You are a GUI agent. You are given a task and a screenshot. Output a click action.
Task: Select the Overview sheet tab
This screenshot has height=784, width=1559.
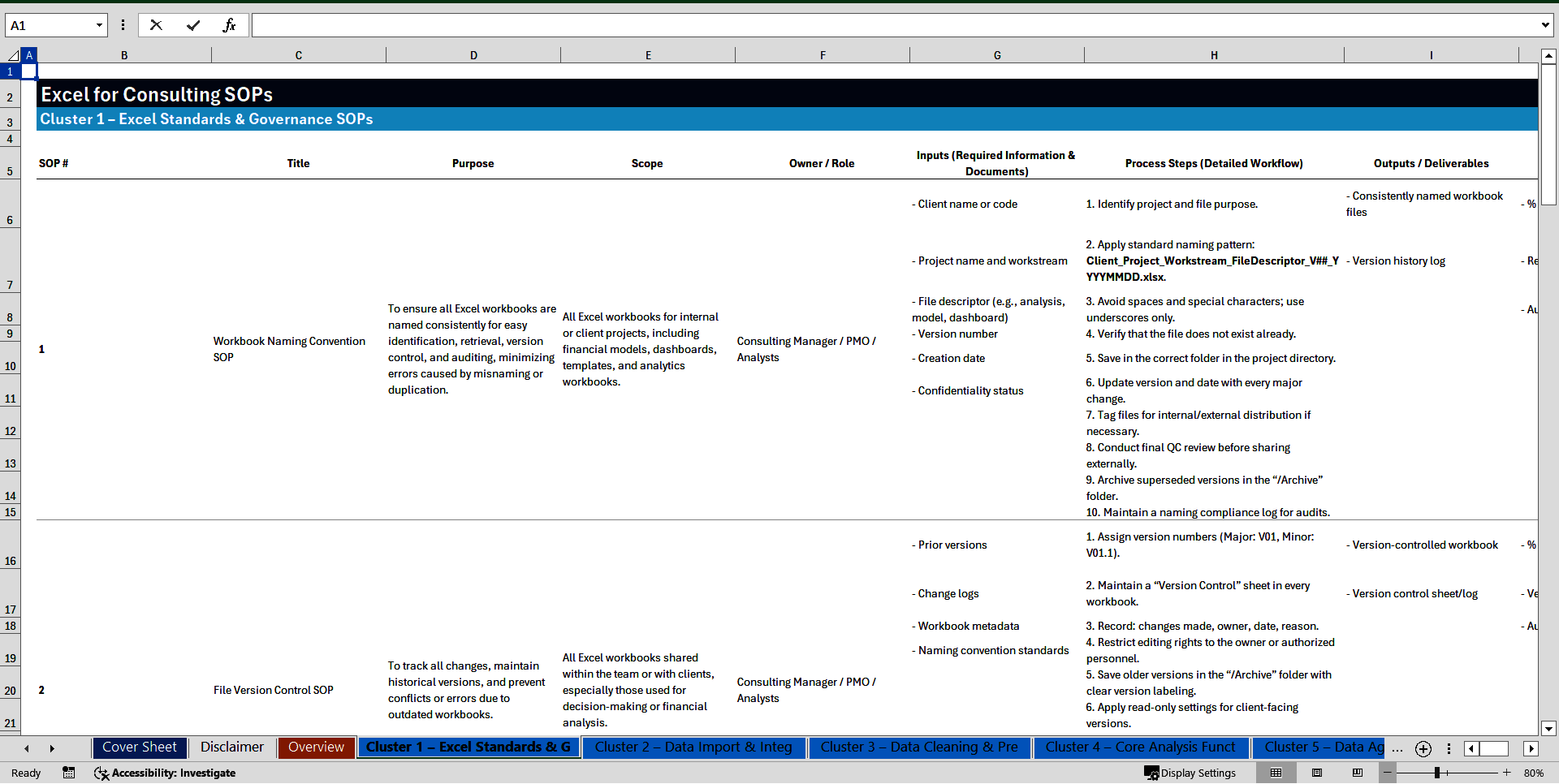point(316,747)
